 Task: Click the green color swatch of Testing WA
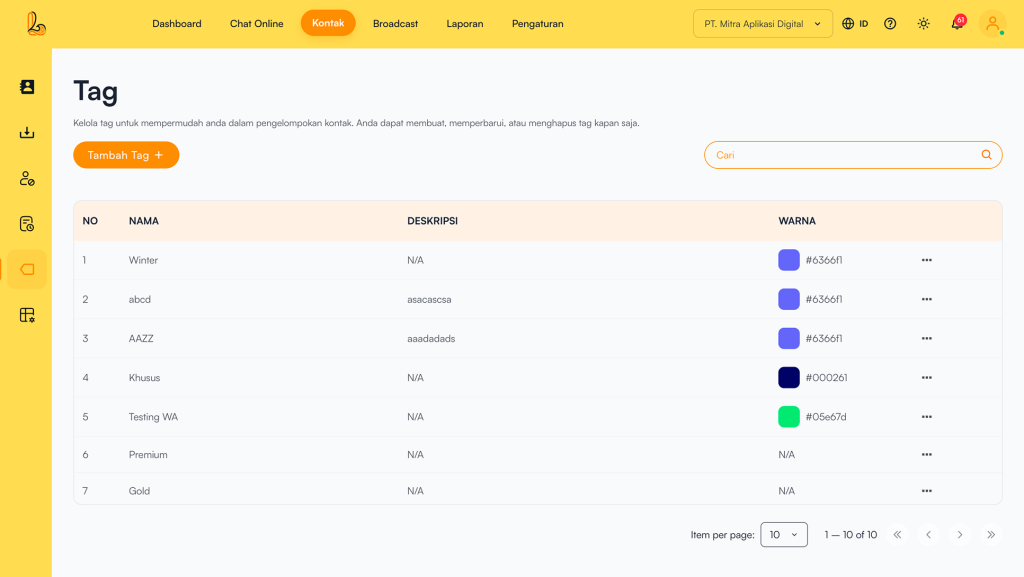coord(789,417)
